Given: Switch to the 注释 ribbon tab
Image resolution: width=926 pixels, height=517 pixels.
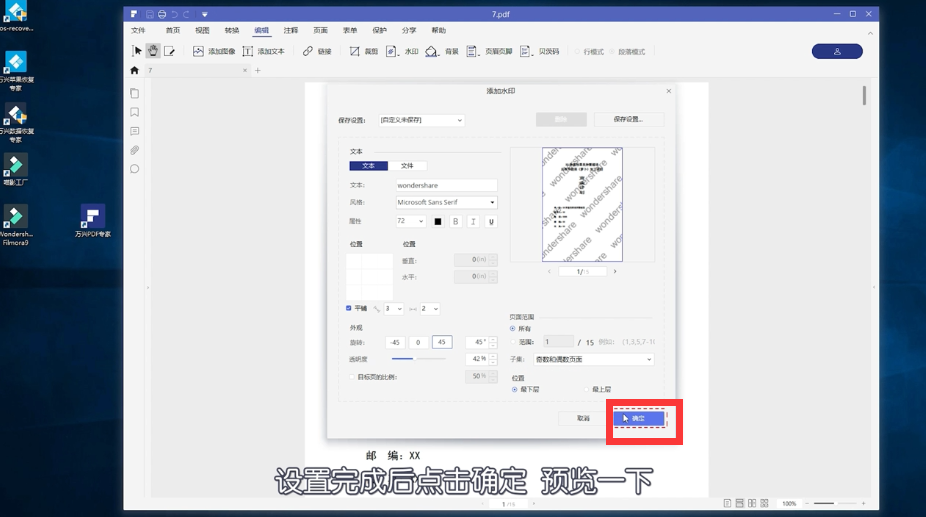Looking at the screenshot, I should click(x=291, y=30).
